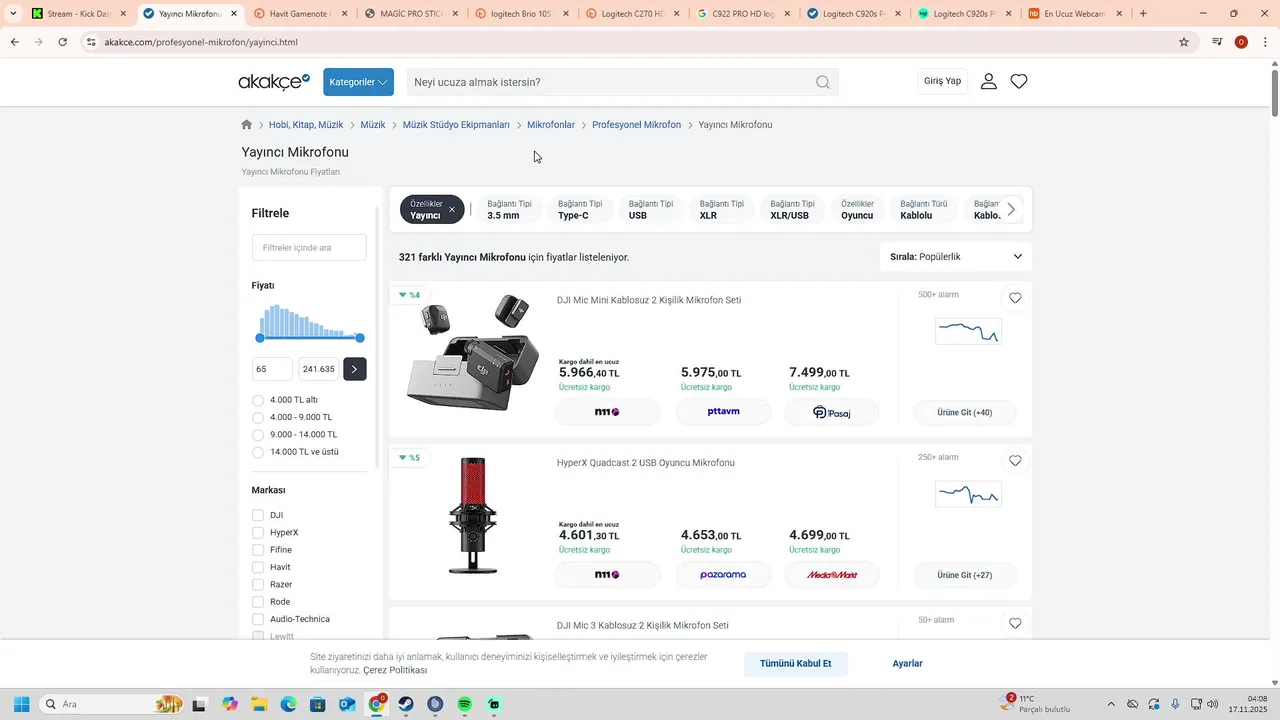
Task: Open Profesyonel Mikrofon breadcrumb
Action: pyautogui.click(x=636, y=125)
